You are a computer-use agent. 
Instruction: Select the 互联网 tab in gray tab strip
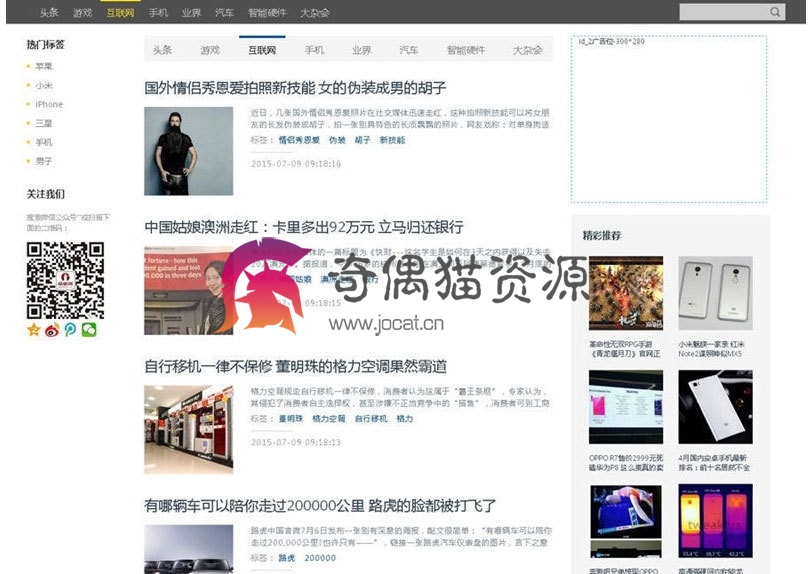(x=262, y=50)
